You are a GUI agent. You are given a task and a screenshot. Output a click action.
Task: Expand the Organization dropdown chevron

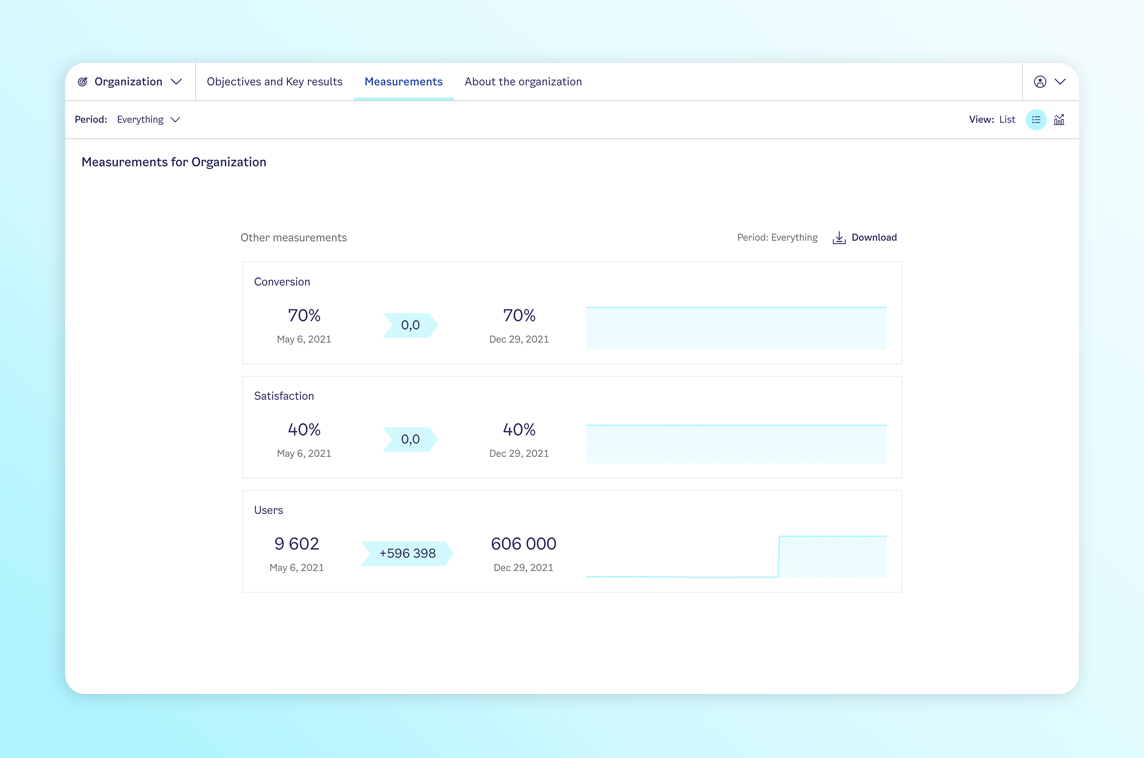pyautogui.click(x=176, y=82)
